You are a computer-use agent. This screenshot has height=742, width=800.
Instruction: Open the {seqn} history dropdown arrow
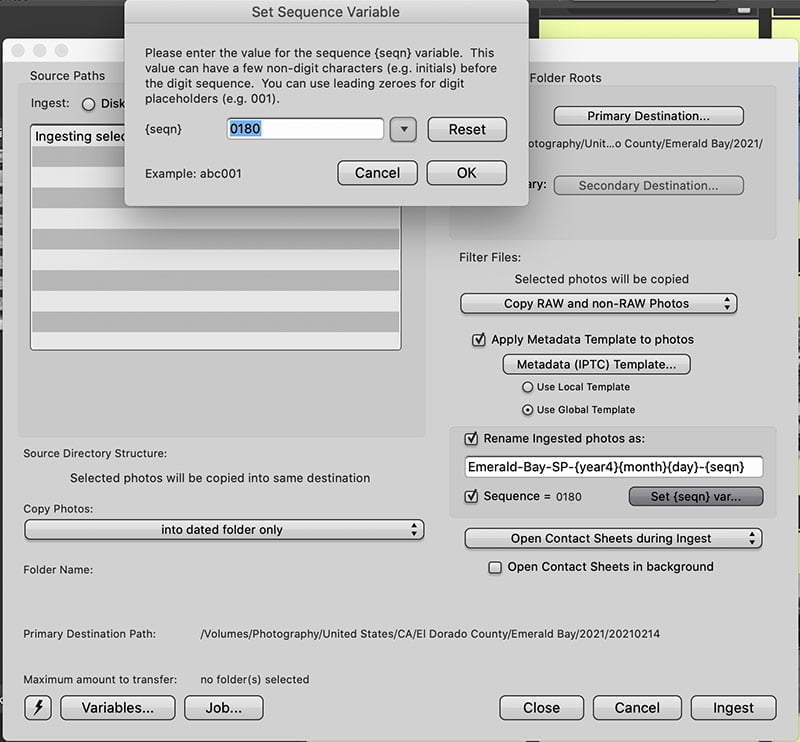pyautogui.click(x=403, y=129)
